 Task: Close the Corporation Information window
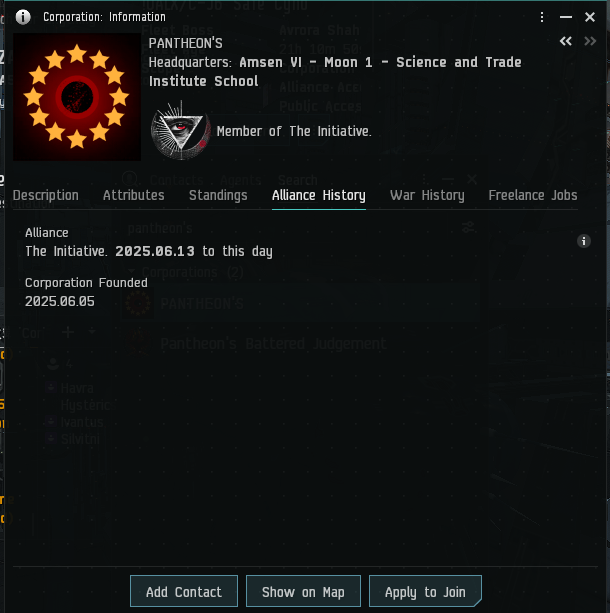click(590, 17)
